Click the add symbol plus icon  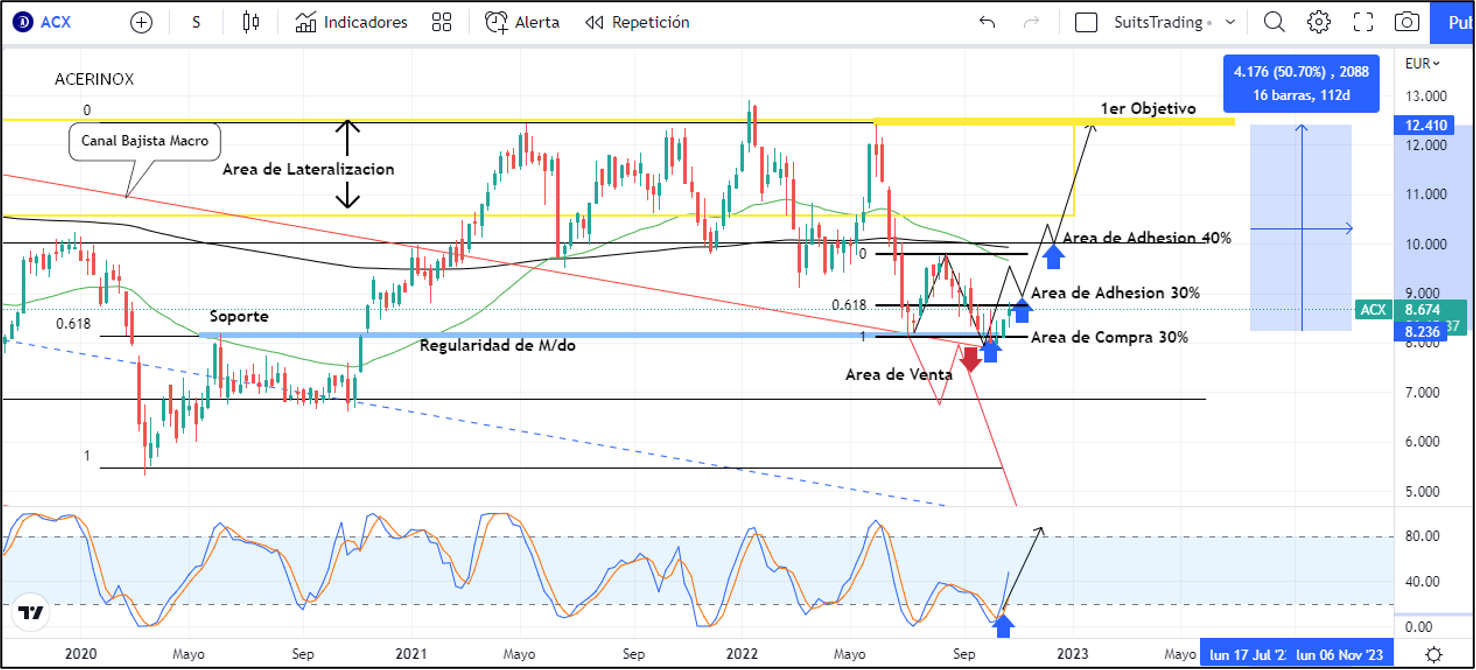click(x=142, y=22)
